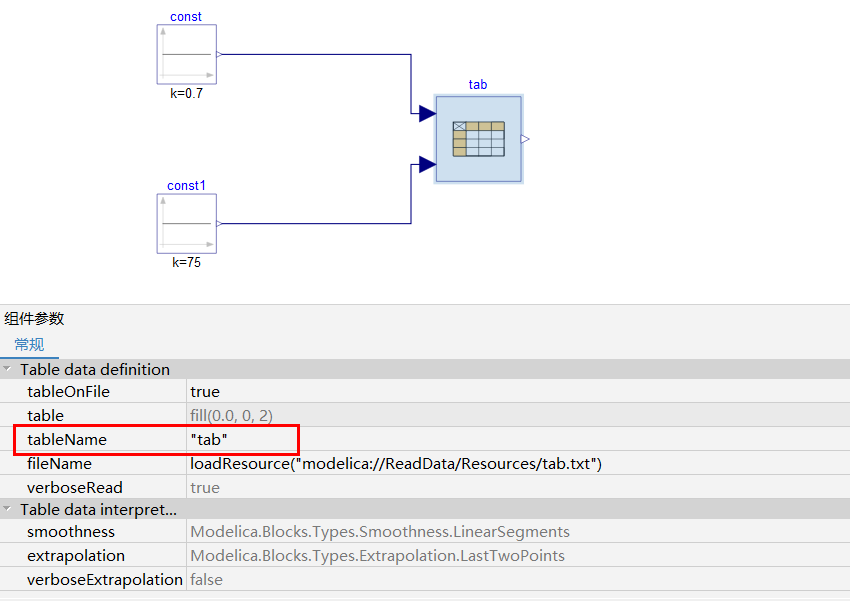Viewport: 850px width, 601px height.
Task: Open the smoothness LinearSegments value
Action: (380, 532)
